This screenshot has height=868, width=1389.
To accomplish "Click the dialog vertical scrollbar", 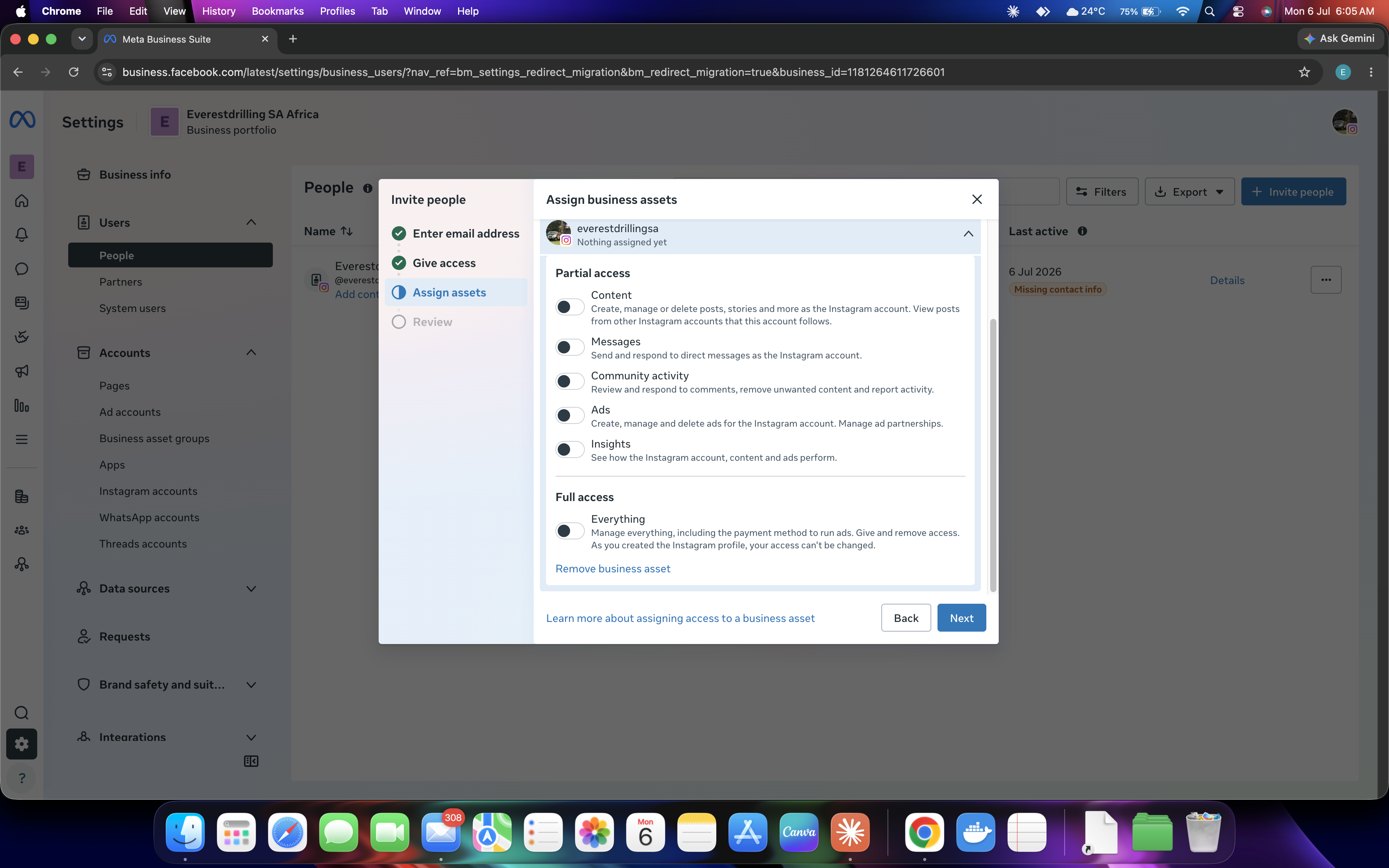I will 993,455.
